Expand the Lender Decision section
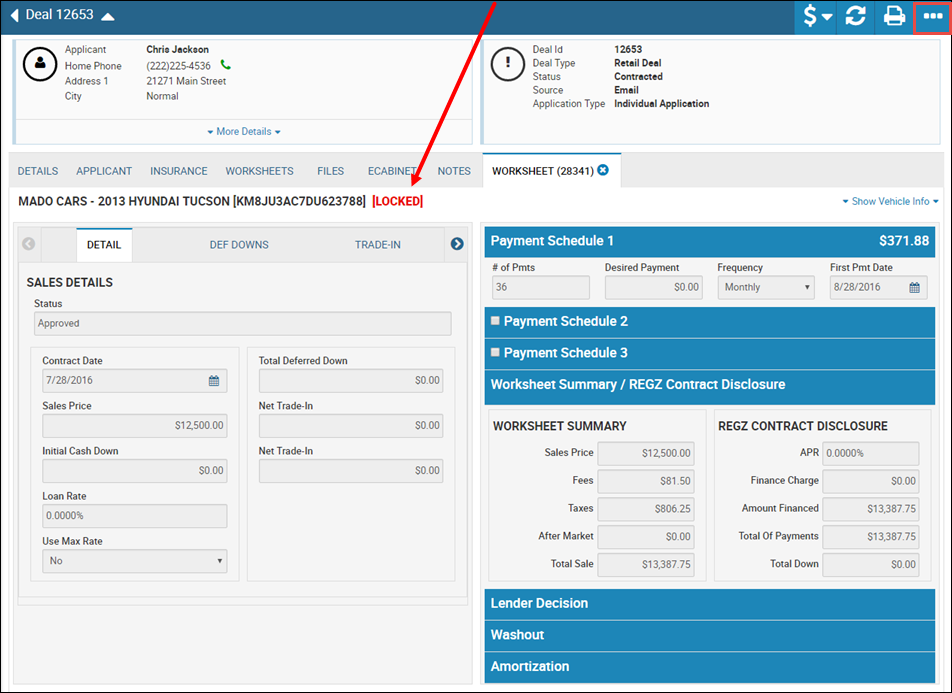952x693 pixels. (x=710, y=604)
